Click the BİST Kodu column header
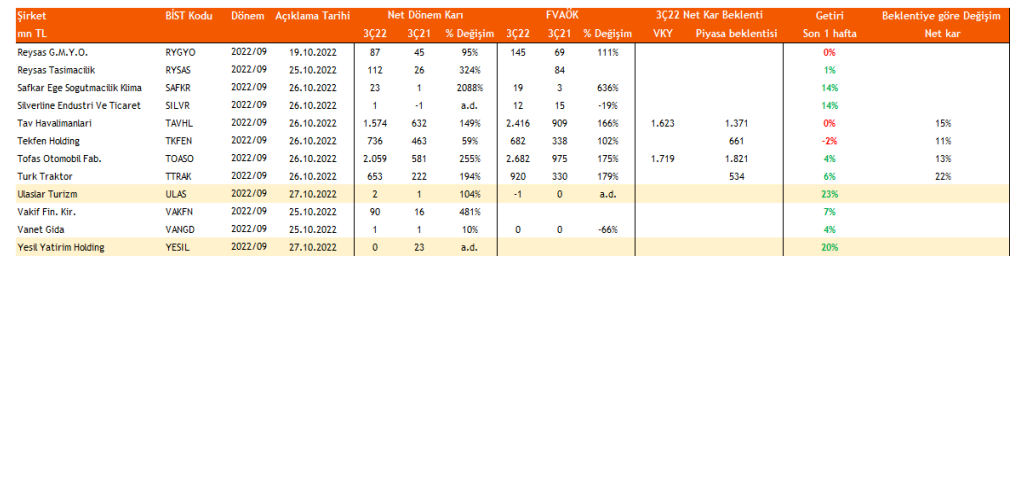Image resolution: width=1035 pixels, height=484 pixels. pos(189,17)
